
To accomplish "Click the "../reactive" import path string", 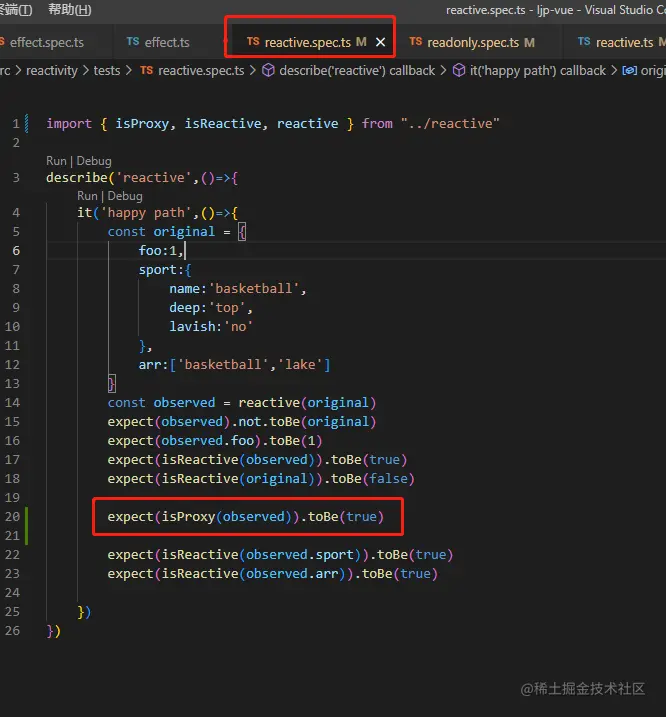I will pyautogui.click(x=450, y=123).
